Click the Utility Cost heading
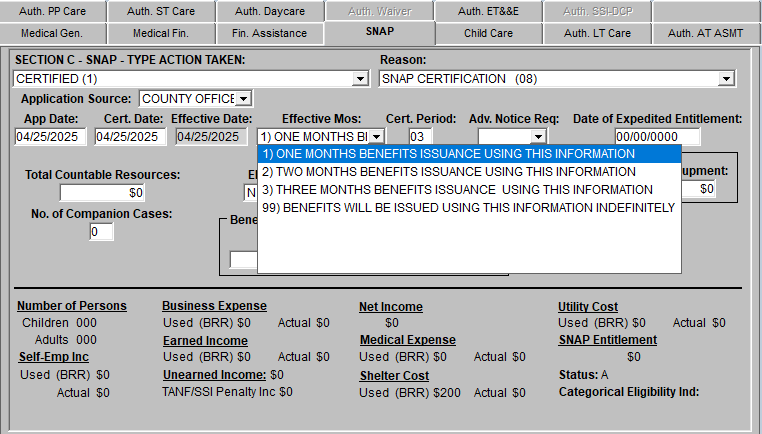The height and width of the screenshot is (434, 762). [x=588, y=307]
